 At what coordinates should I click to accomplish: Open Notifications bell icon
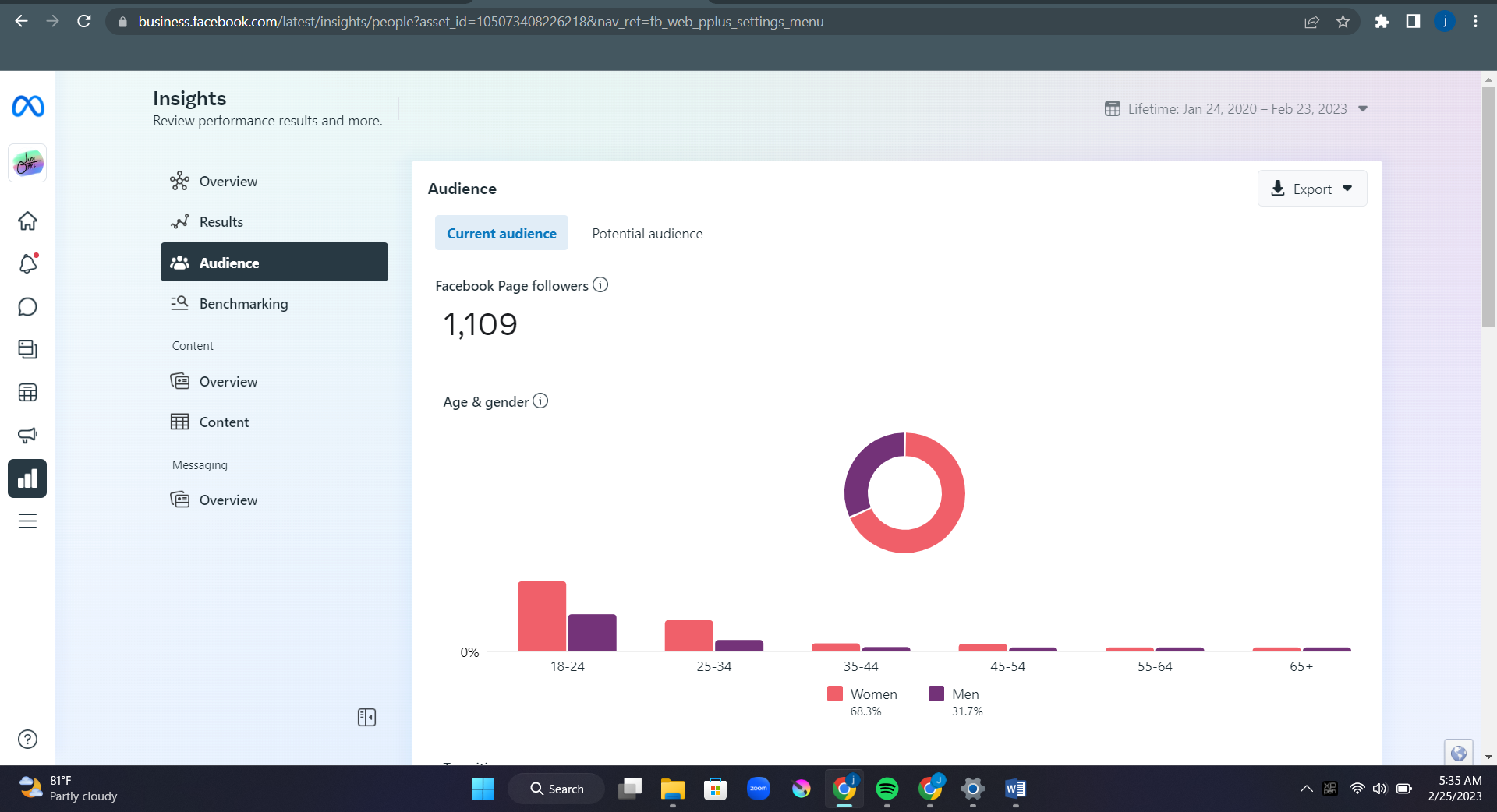click(27, 263)
